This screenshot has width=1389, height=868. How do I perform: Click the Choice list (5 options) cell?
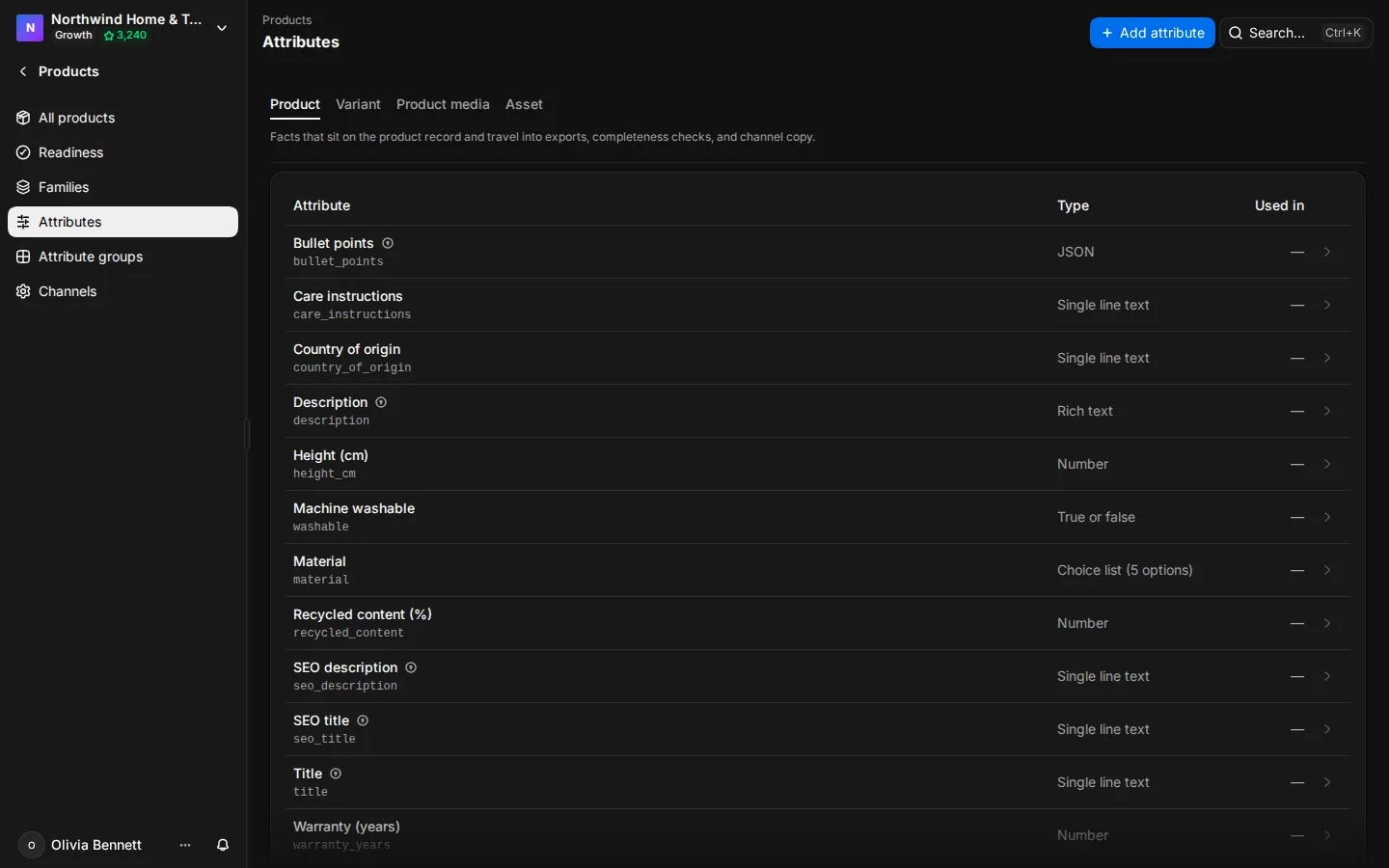coord(1125,570)
